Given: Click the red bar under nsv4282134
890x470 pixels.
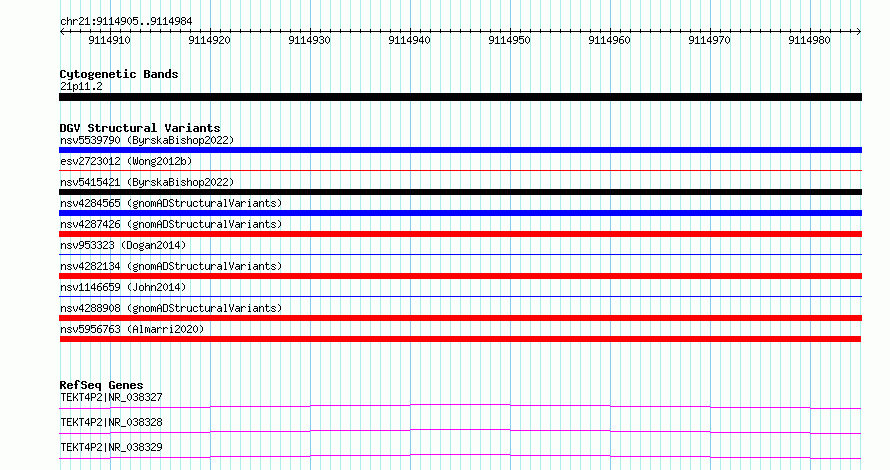Looking at the screenshot, I should pos(460,276).
